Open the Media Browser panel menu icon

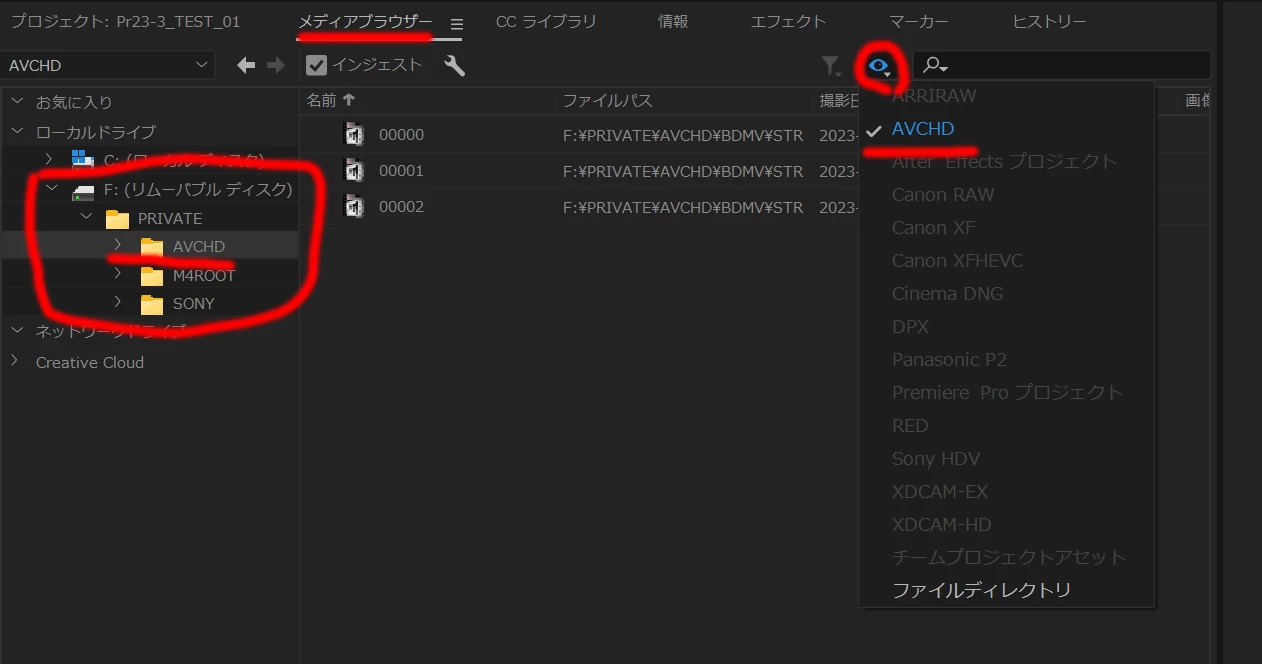[x=457, y=24]
